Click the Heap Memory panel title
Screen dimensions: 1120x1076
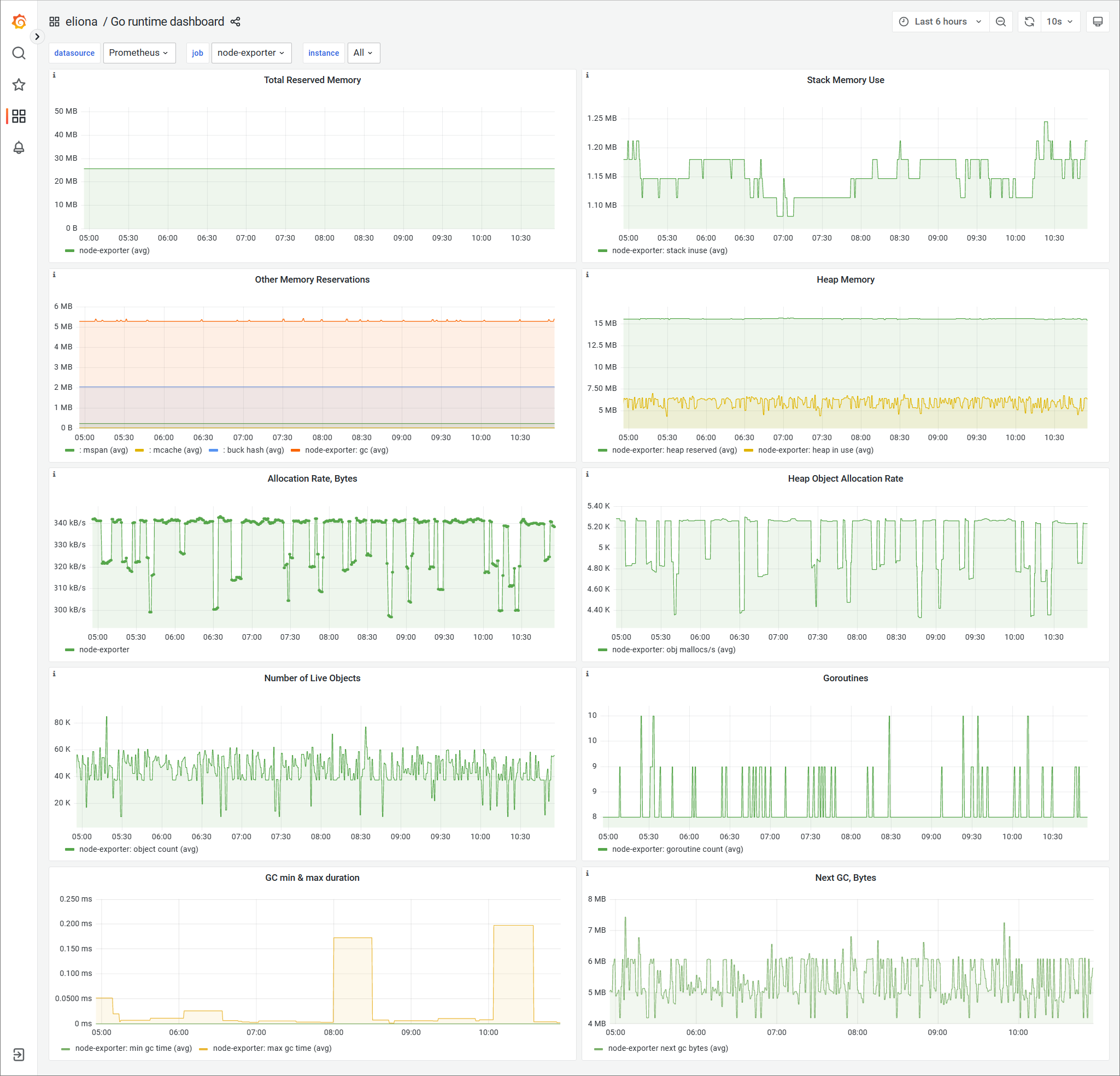point(845,279)
